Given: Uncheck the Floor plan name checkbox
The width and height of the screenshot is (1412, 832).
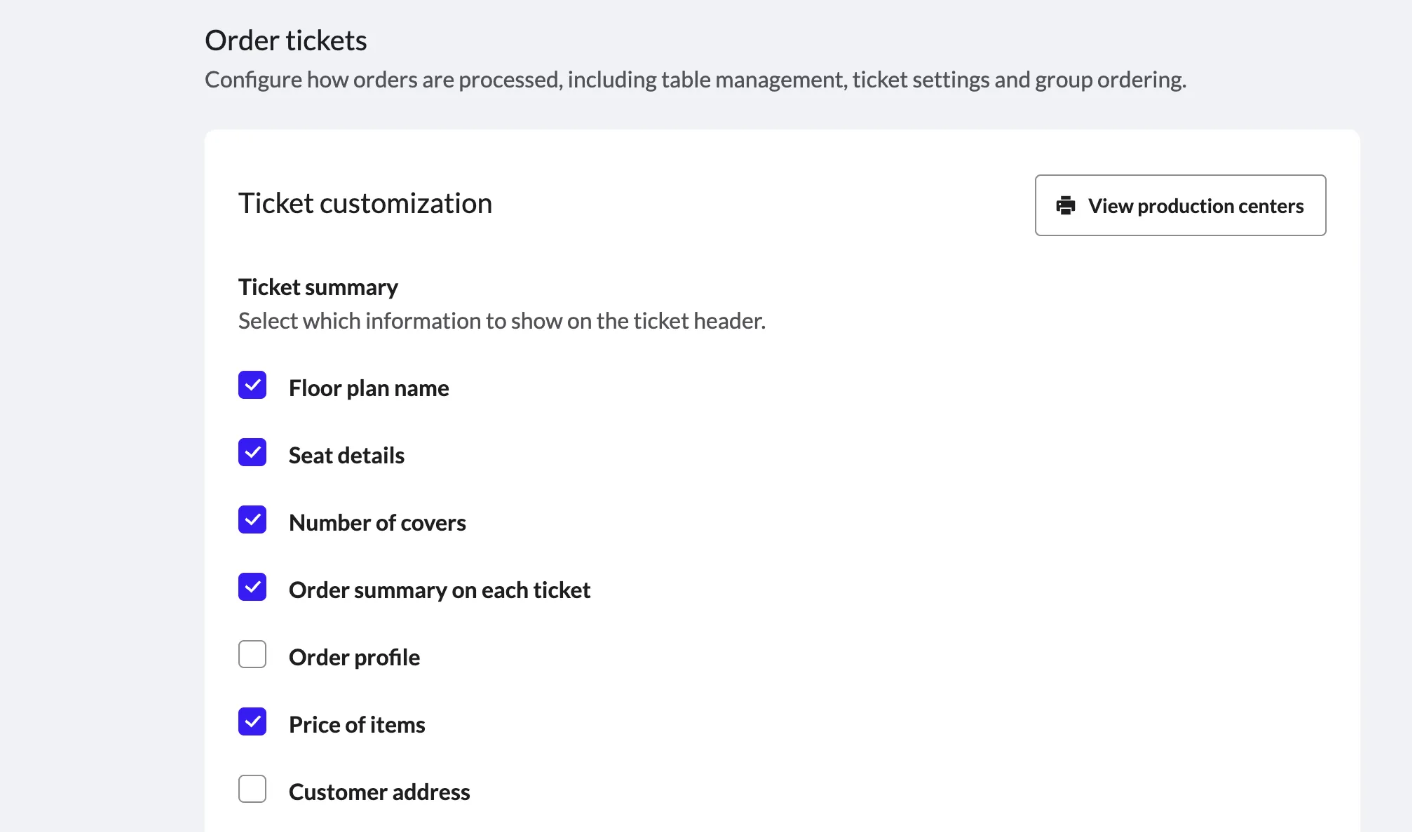Looking at the screenshot, I should pyautogui.click(x=252, y=385).
